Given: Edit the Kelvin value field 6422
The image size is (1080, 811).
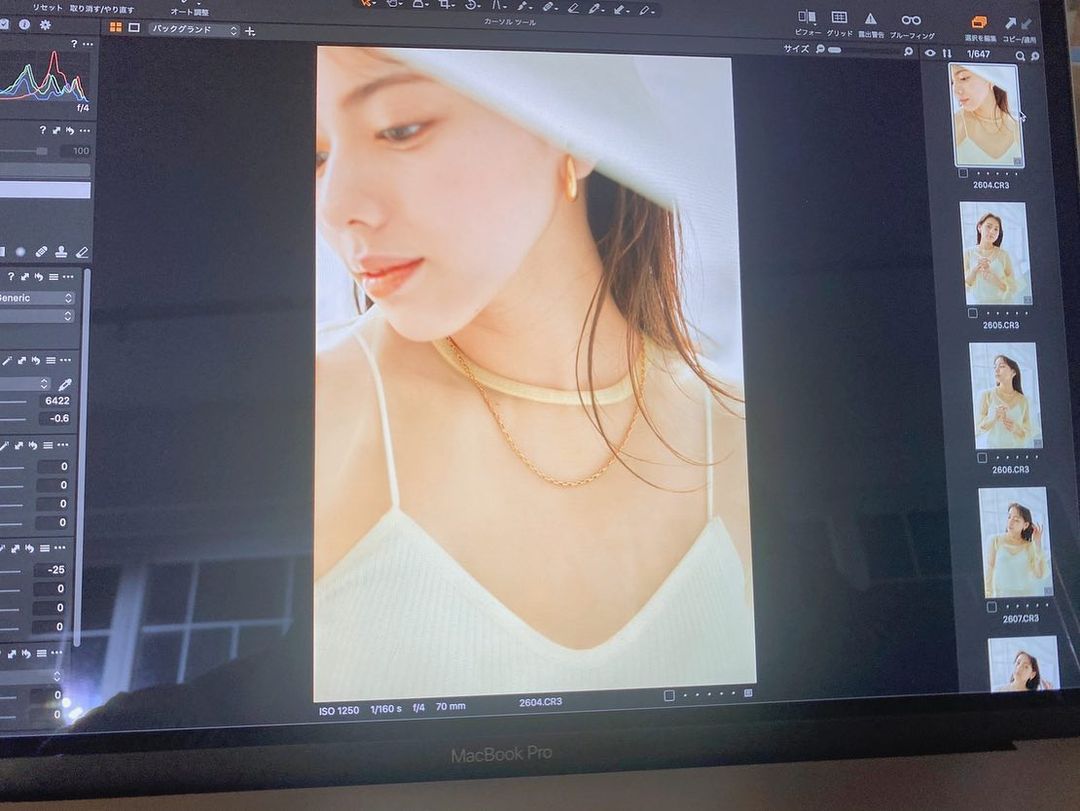Looking at the screenshot, I should click(56, 400).
